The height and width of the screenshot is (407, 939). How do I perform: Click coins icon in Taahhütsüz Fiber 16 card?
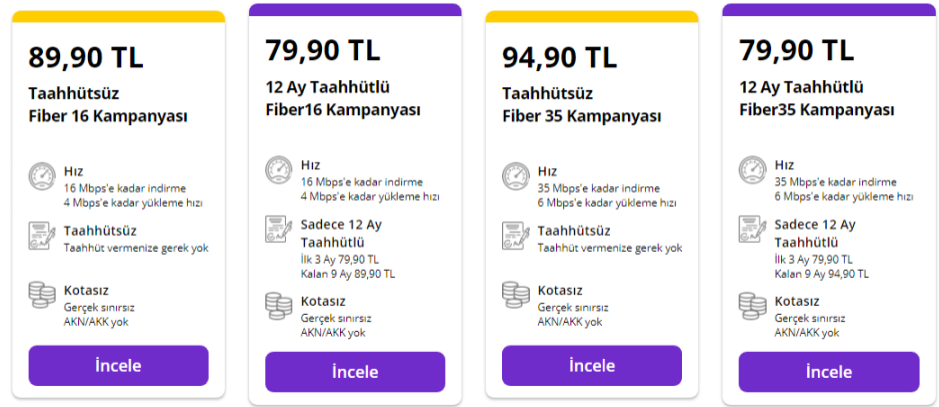tap(42, 295)
